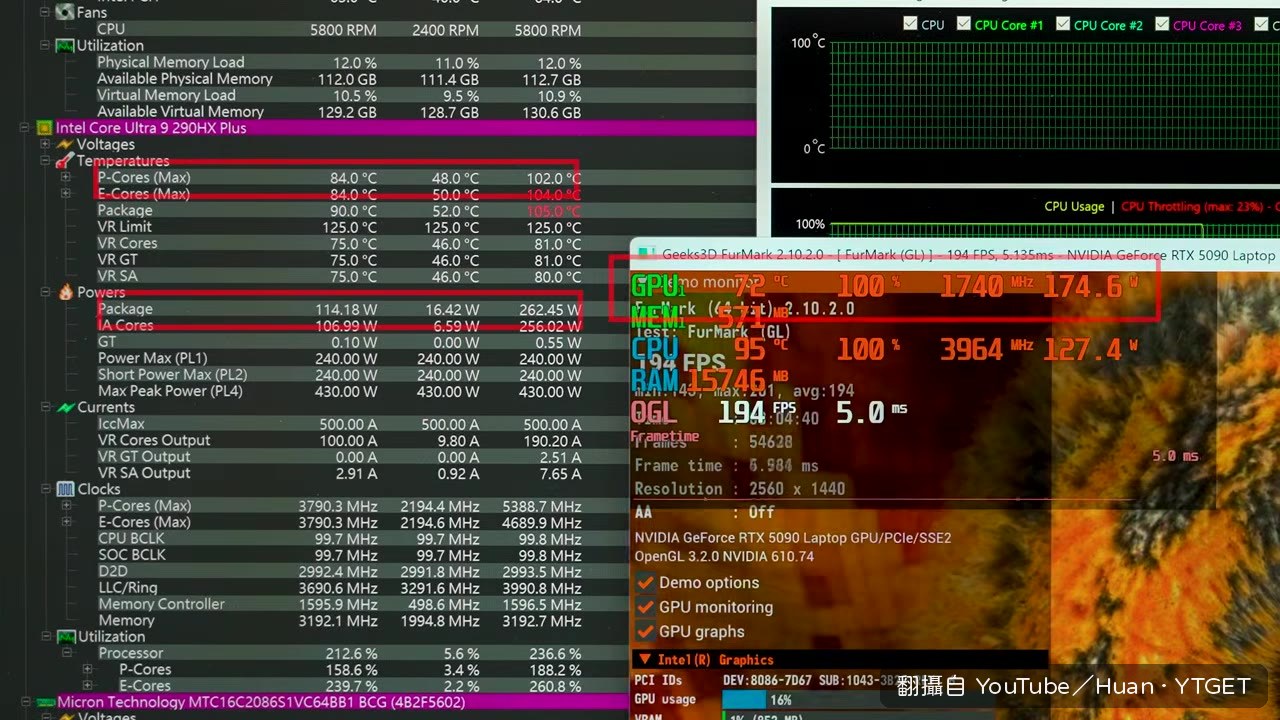Click the Utilization icon above the Processor row
Viewport: 1280px width, 720px height.
point(66,636)
